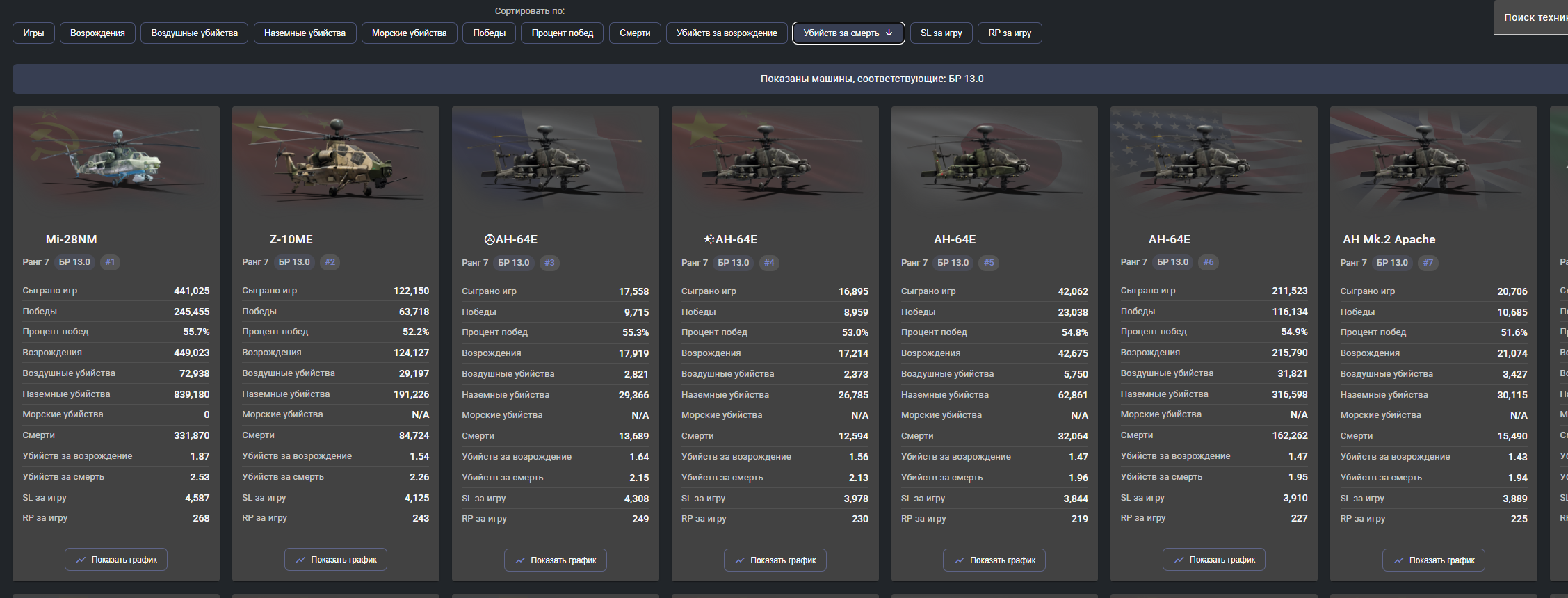Click the ground kills value 62,861
This screenshot has height=598, width=1568.
point(1073,395)
